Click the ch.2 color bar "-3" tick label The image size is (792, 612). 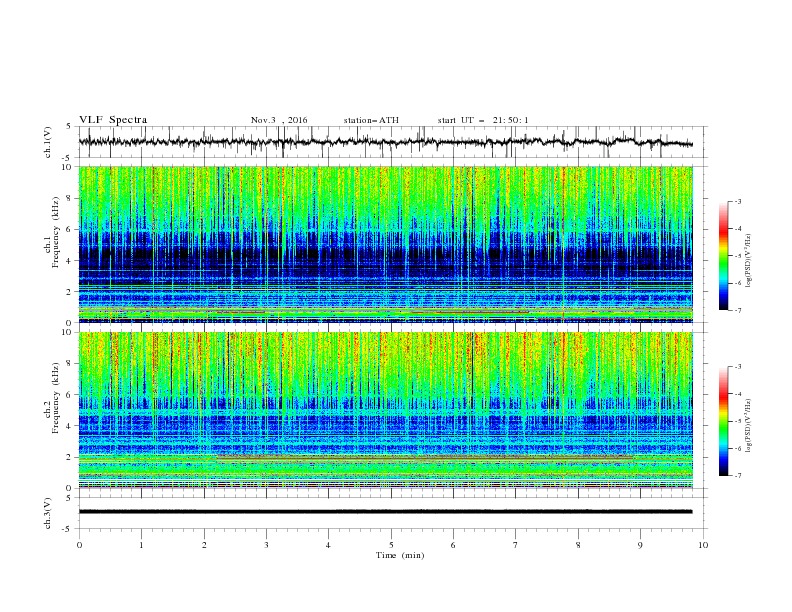click(737, 367)
